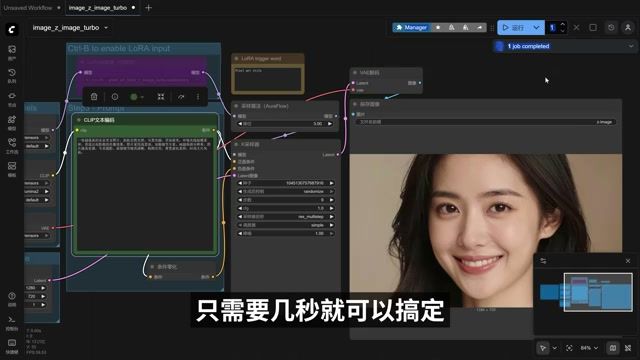640x360 pixels.
Task: Fit view to canvas icon
Action: [x=569, y=348]
